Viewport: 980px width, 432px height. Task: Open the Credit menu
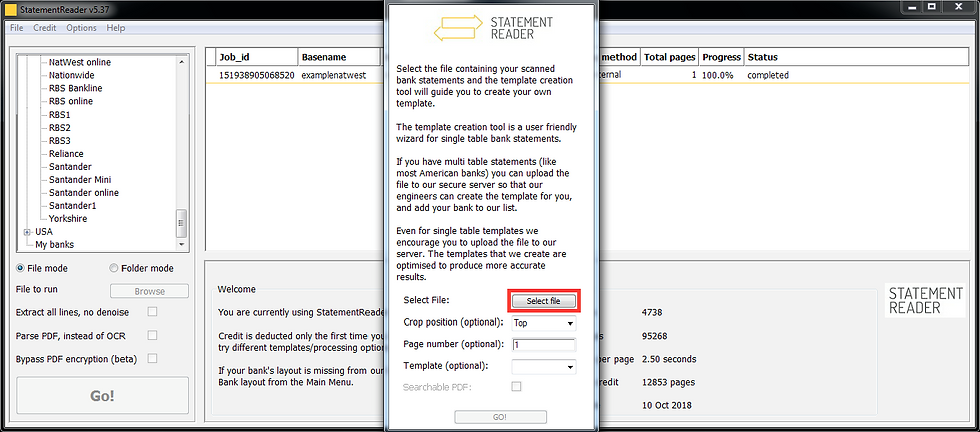point(44,28)
